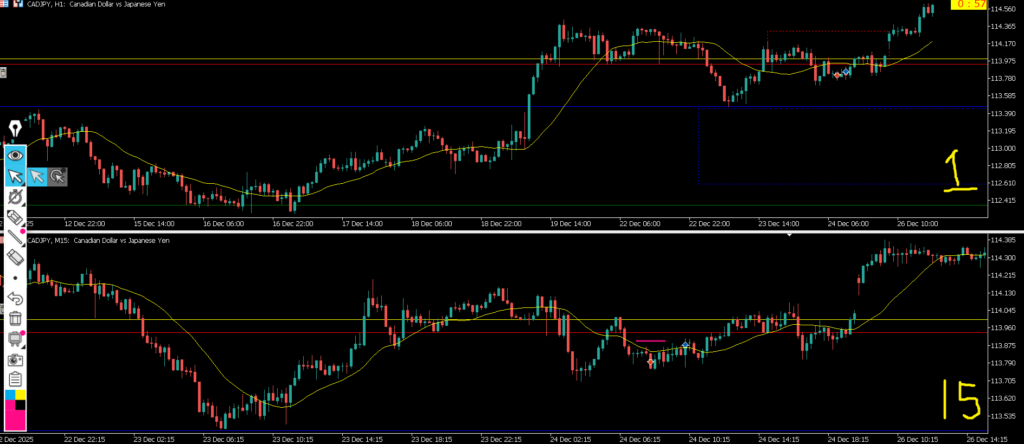
Task: Pick the cyan color swatch
Action: pyautogui.click(x=10, y=395)
